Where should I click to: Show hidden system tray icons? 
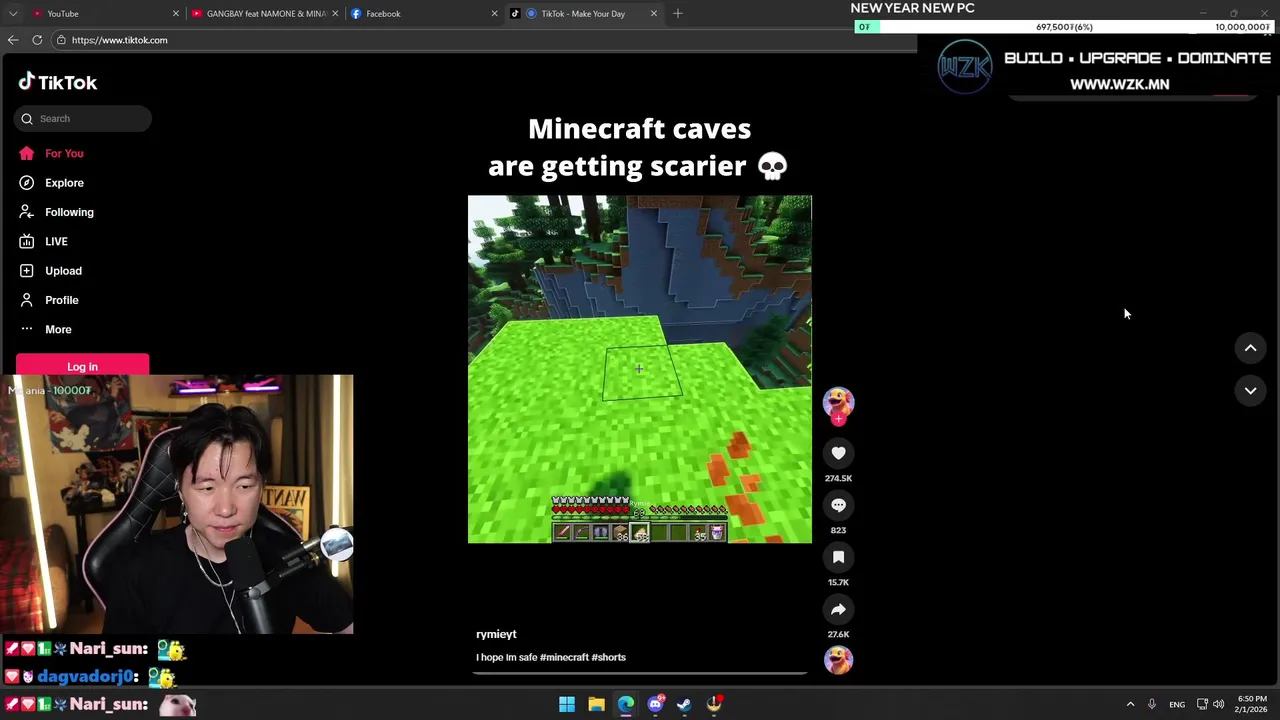pos(1131,704)
